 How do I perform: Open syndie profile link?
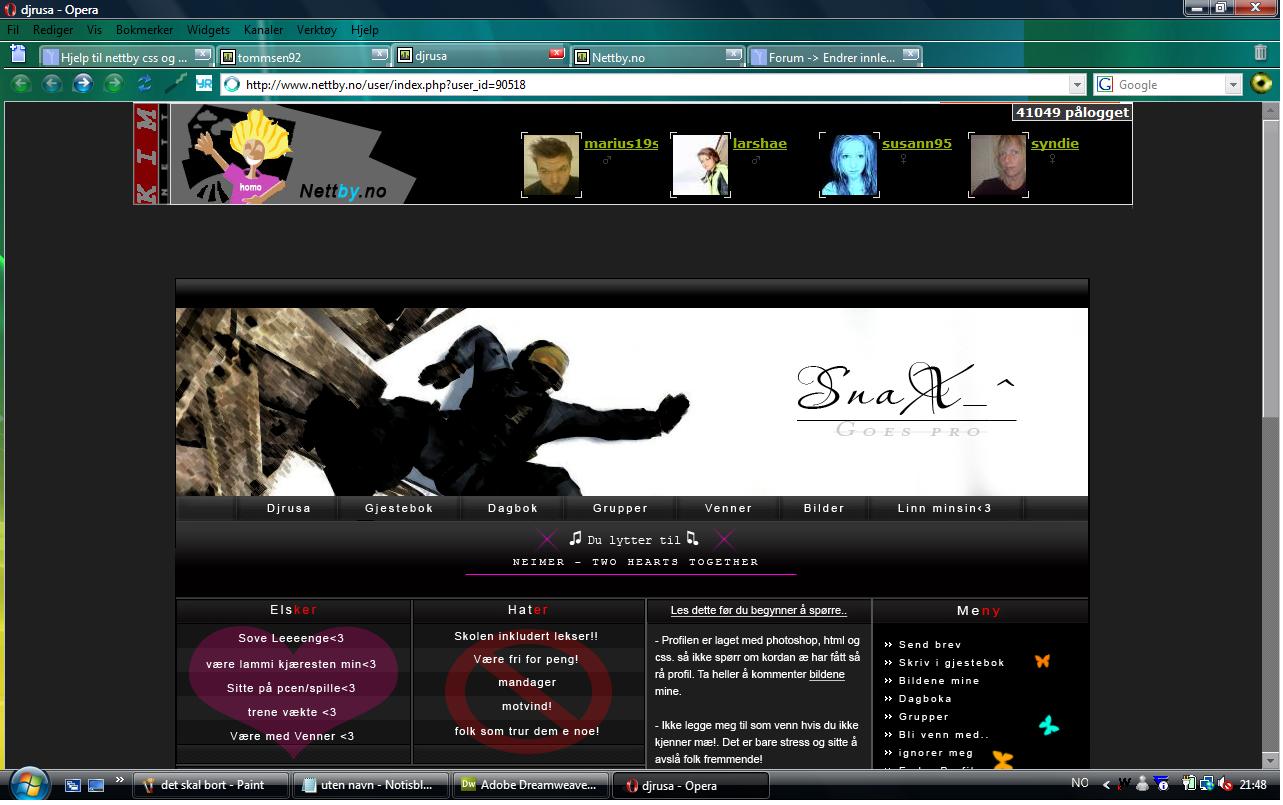1055,144
